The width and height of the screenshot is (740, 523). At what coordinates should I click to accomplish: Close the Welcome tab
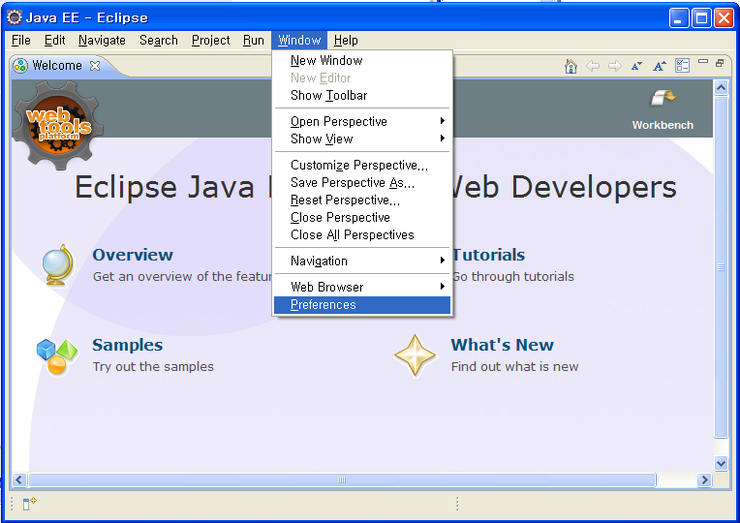[x=95, y=66]
